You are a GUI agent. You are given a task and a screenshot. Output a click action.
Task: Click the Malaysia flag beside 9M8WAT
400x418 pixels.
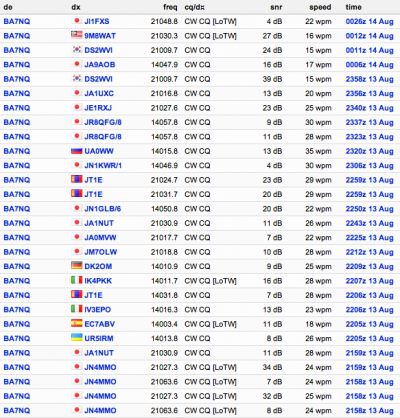coord(77,34)
